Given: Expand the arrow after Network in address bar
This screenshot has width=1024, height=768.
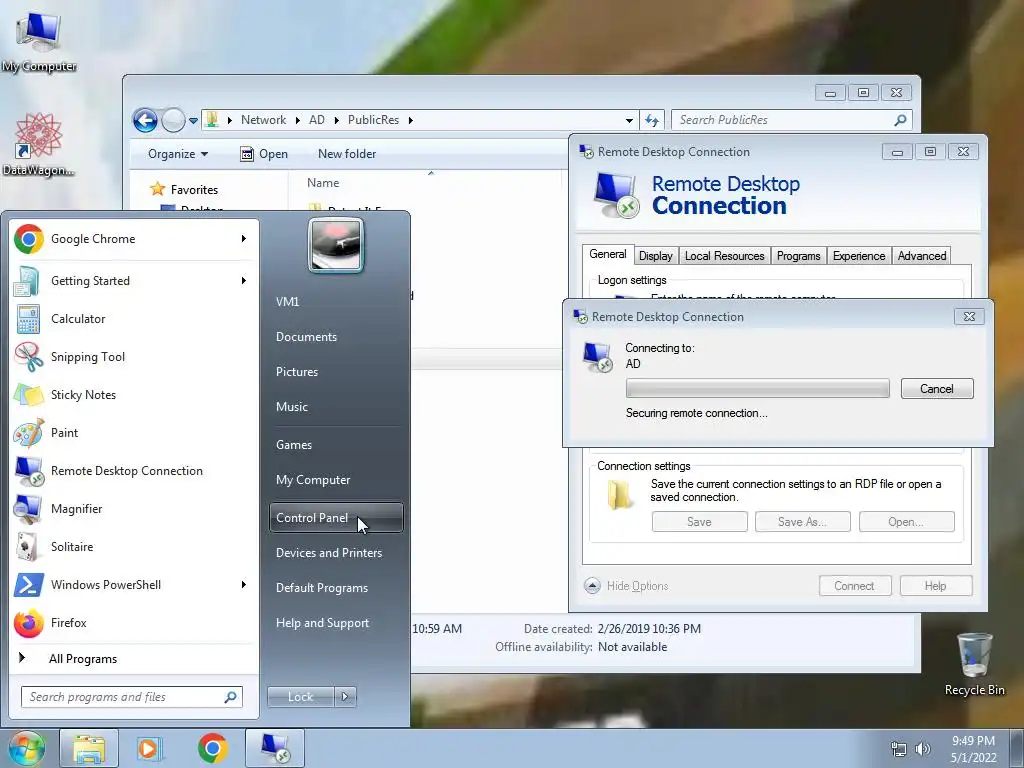Looking at the screenshot, I should click(x=298, y=120).
